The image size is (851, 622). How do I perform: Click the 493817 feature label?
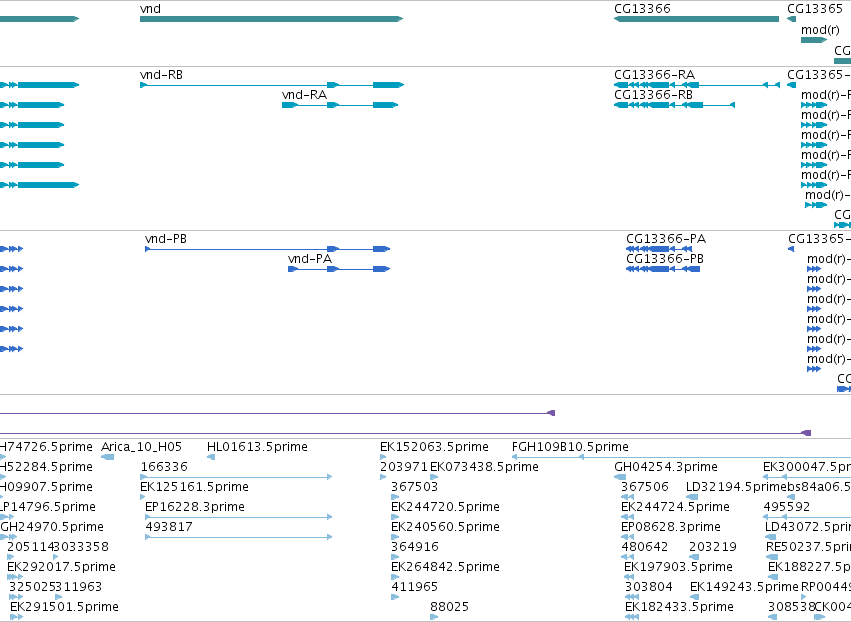(169, 527)
